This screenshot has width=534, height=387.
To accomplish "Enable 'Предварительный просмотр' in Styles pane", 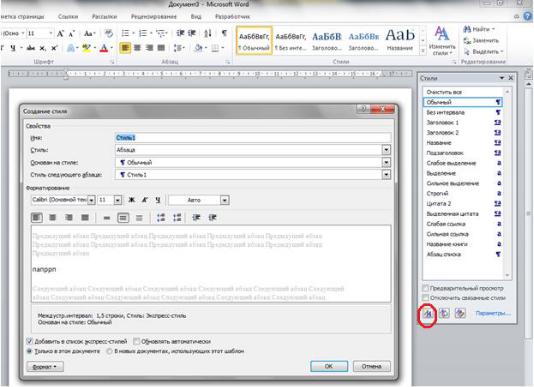I will tap(425, 288).
